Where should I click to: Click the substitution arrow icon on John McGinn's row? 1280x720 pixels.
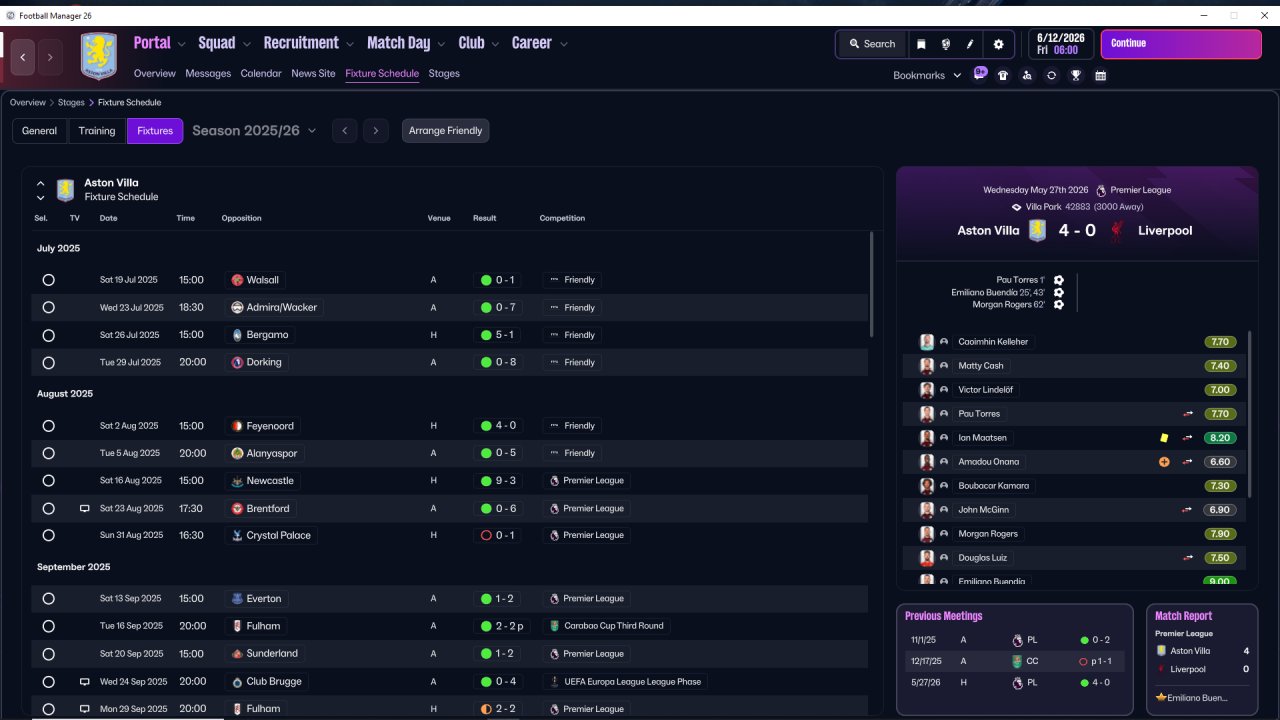tap(1188, 510)
